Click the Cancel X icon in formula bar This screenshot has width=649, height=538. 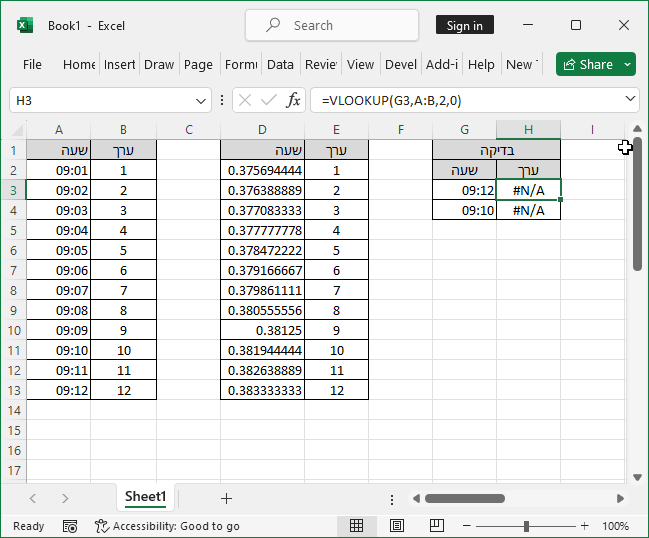point(246,100)
